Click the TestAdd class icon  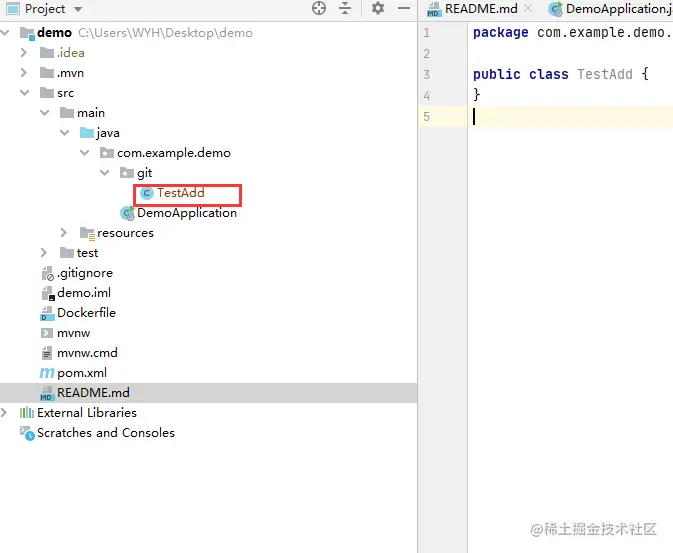click(x=147, y=193)
